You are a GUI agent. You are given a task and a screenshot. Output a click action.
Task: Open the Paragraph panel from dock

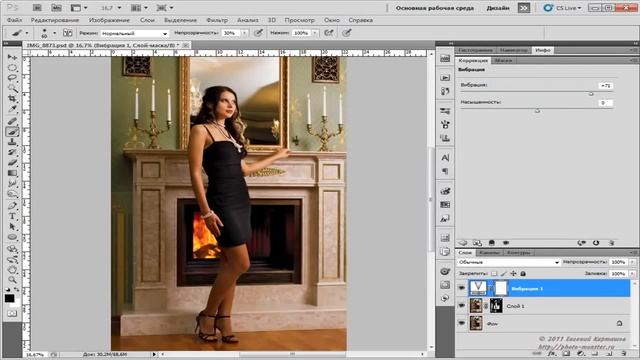[x=445, y=171]
